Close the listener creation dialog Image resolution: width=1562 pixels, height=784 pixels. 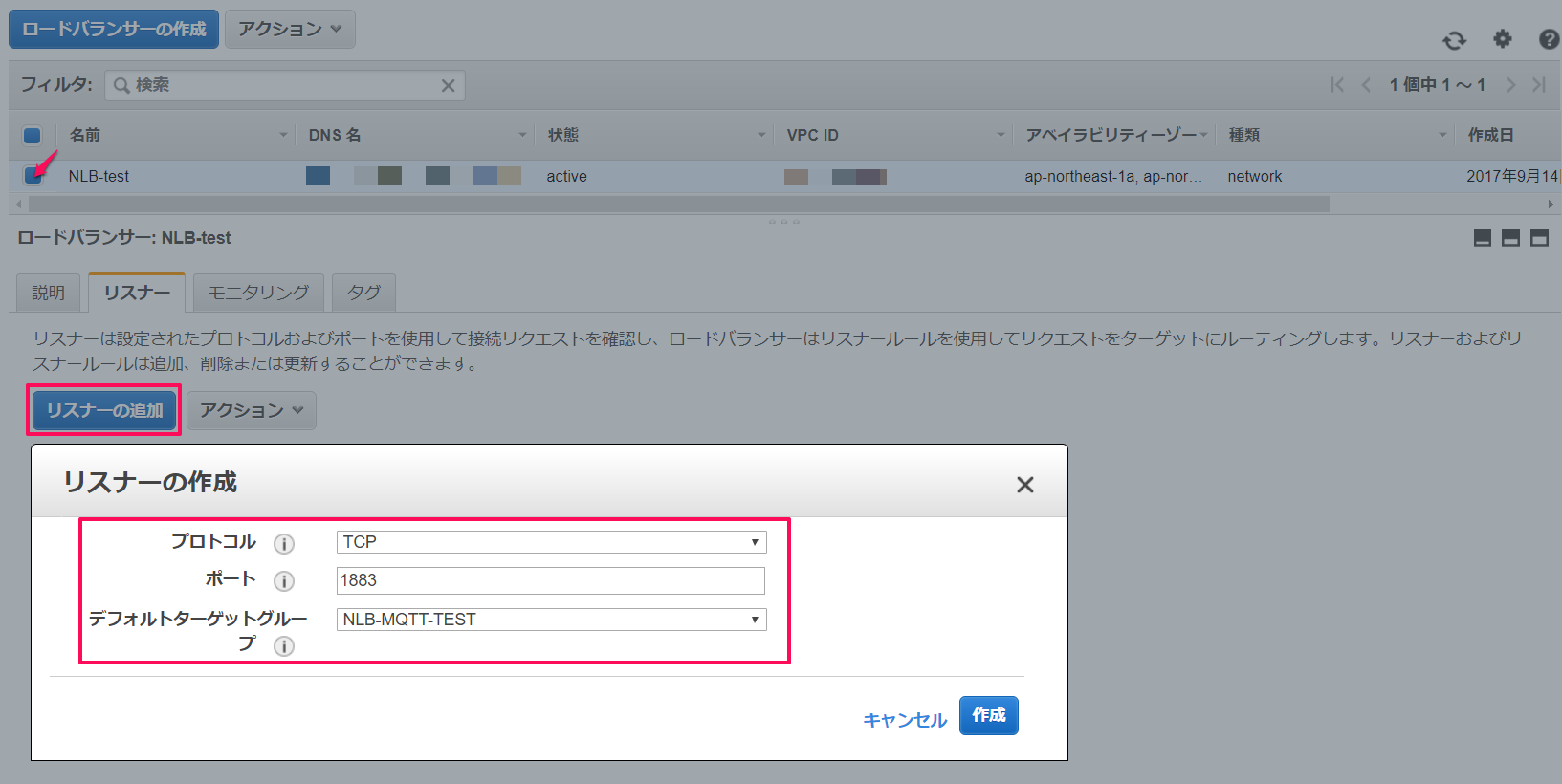1025,485
